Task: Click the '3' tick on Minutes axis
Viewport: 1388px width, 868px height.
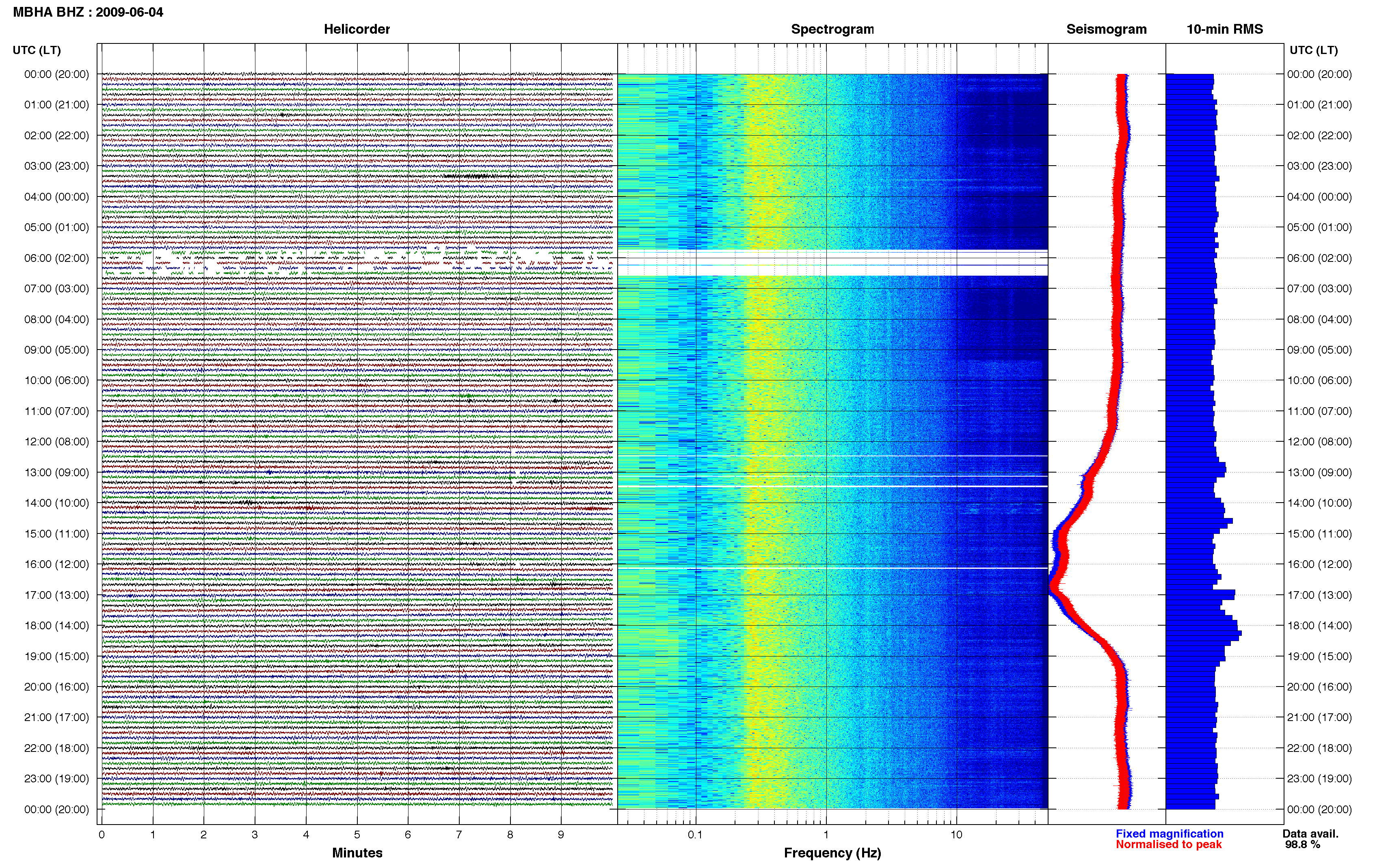Action: coord(255,835)
